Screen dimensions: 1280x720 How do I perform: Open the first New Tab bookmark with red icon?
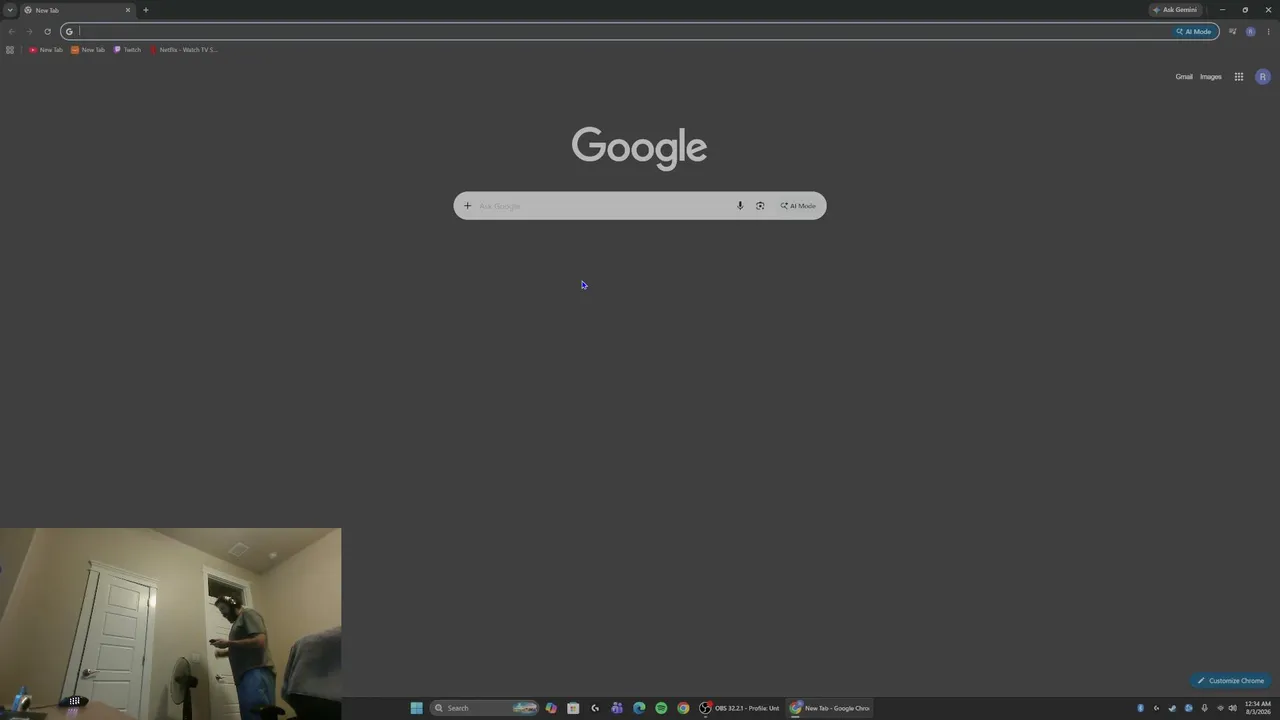point(46,50)
